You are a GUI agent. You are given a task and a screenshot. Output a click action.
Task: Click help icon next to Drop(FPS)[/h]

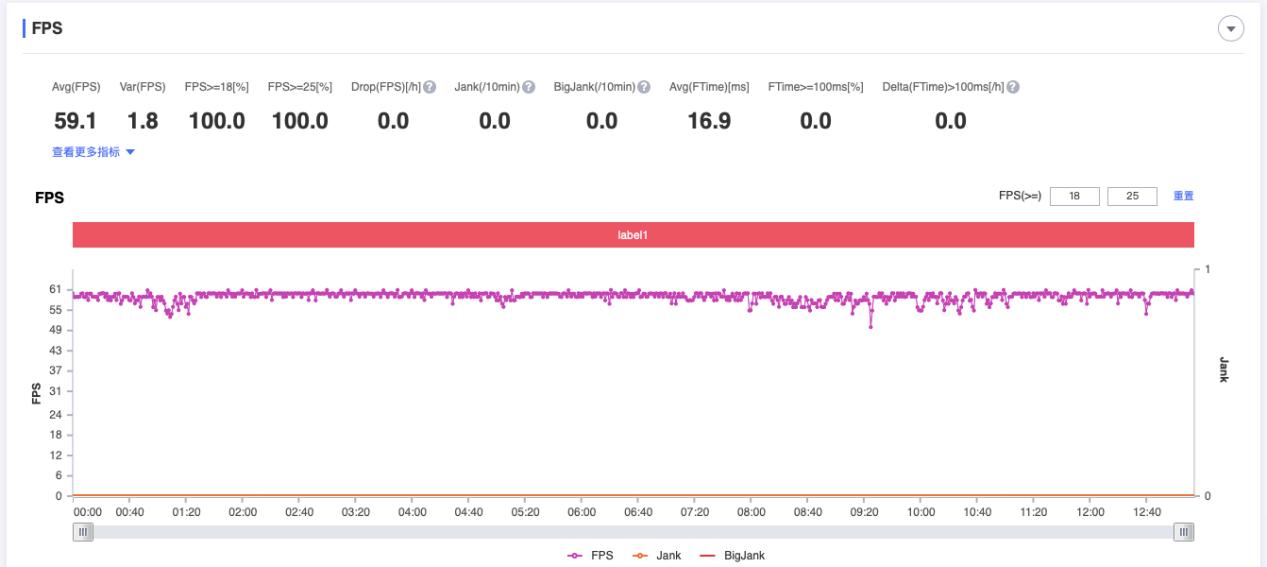click(430, 87)
